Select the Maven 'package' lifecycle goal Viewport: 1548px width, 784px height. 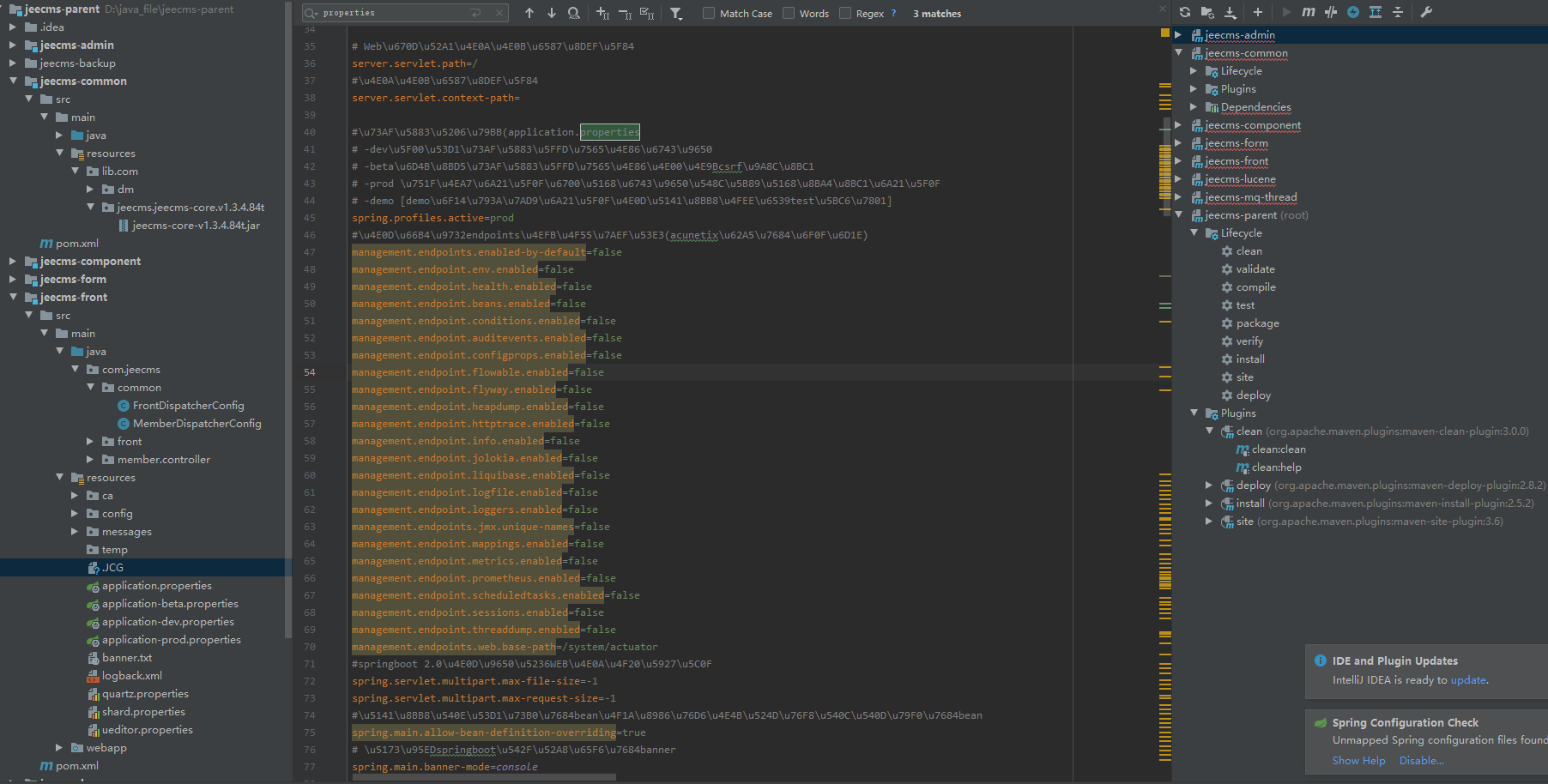[x=1257, y=323]
